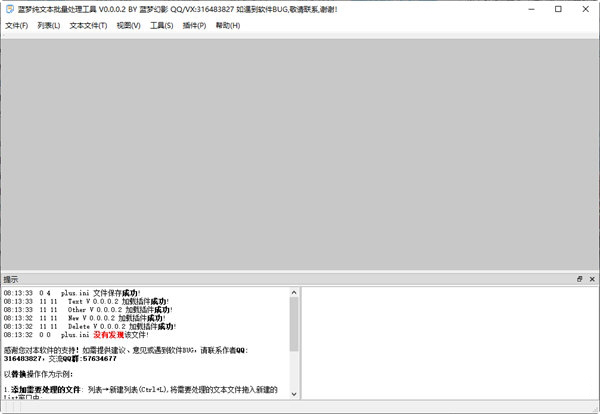Click the empty right output pane
The width and height of the screenshot is (600, 414).
coord(450,343)
